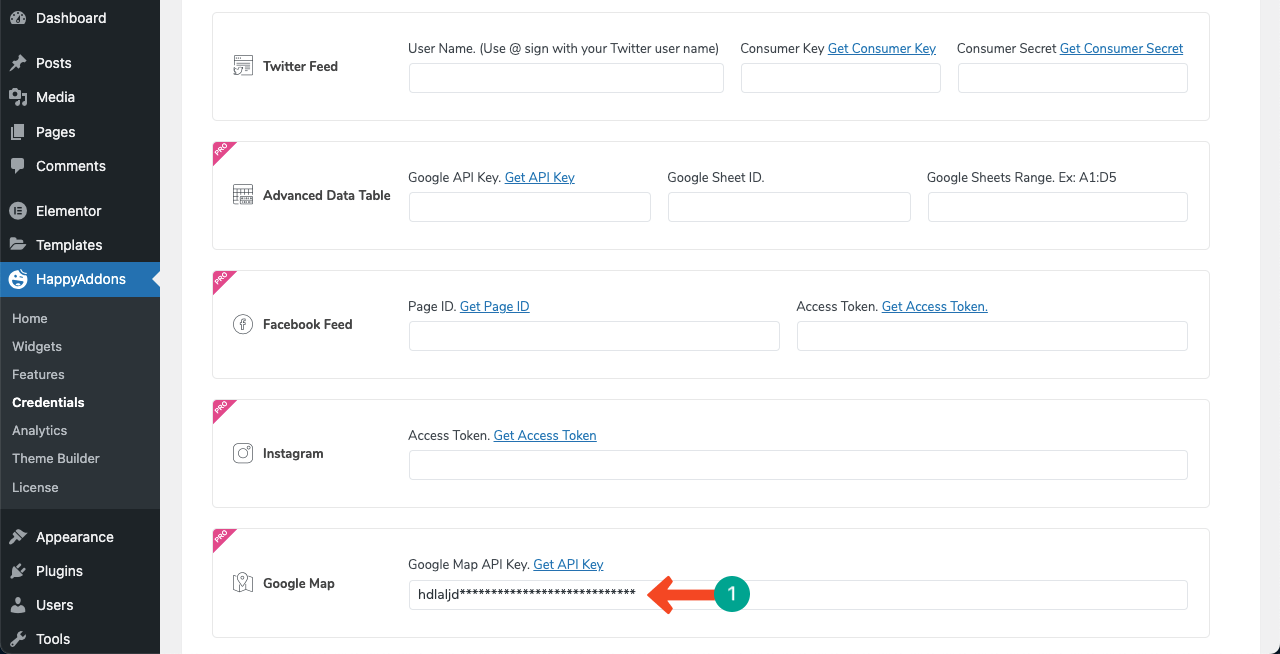Image resolution: width=1280 pixels, height=654 pixels.
Task: Open the Analytics submenu
Action: 40,430
